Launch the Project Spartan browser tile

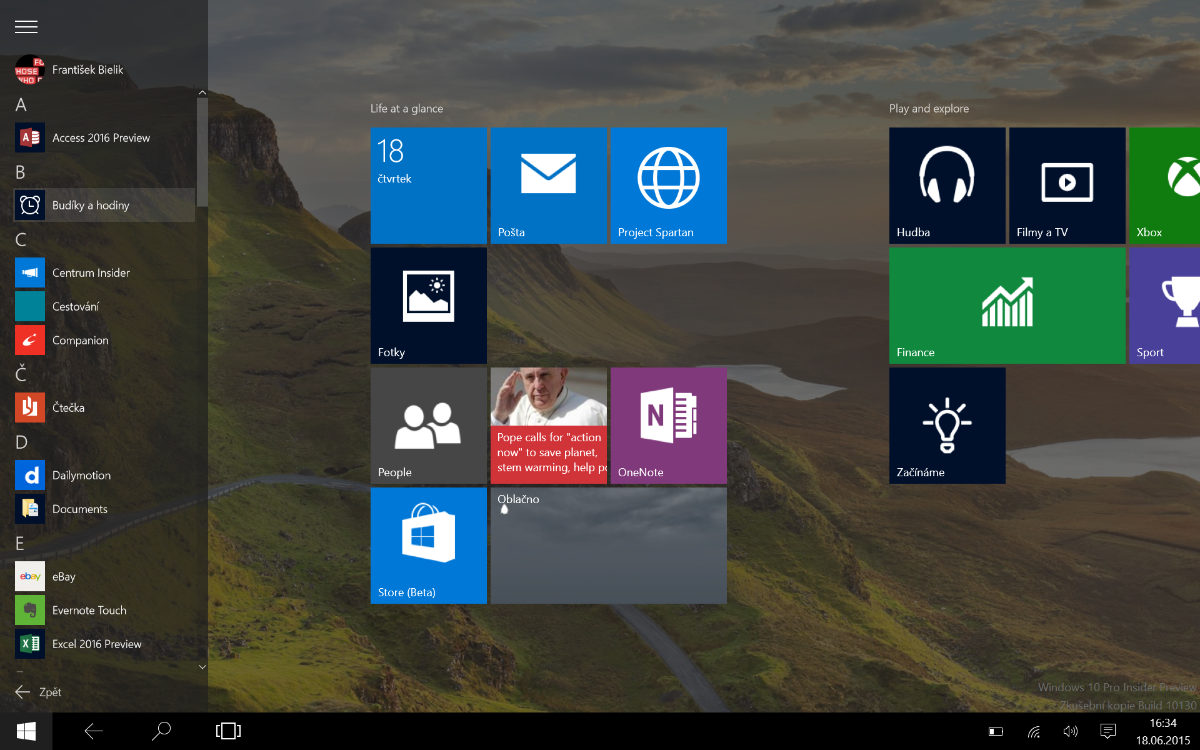pyautogui.click(x=668, y=185)
